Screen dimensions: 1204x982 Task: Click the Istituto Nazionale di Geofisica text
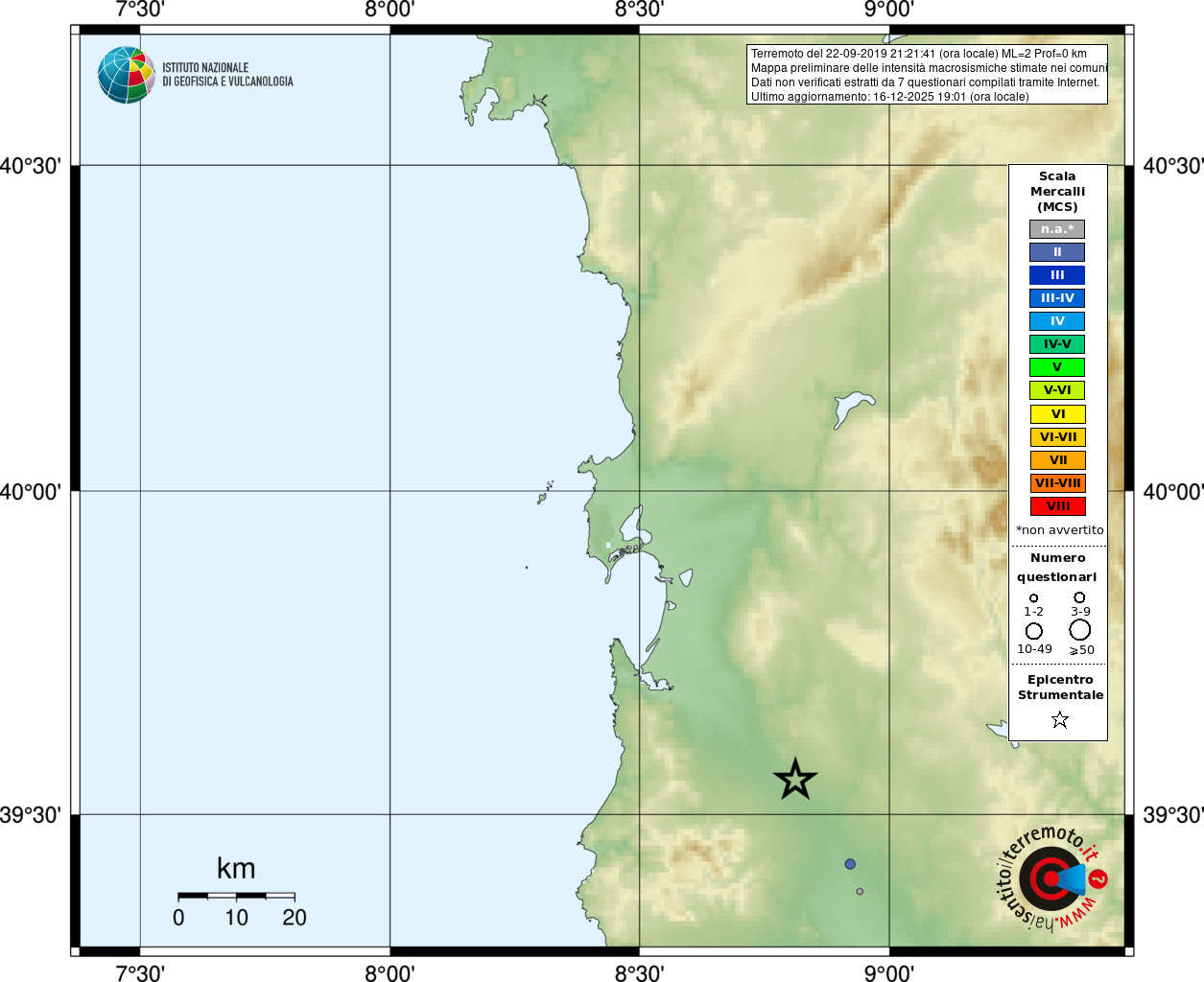click(227, 75)
